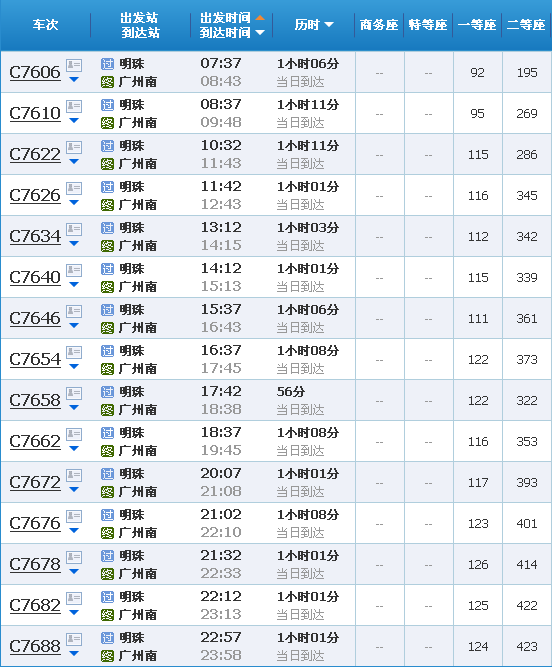Expand stop list arrow under C7688
The image size is (552, 667).
pyautogui.click(x=74, y=654)
